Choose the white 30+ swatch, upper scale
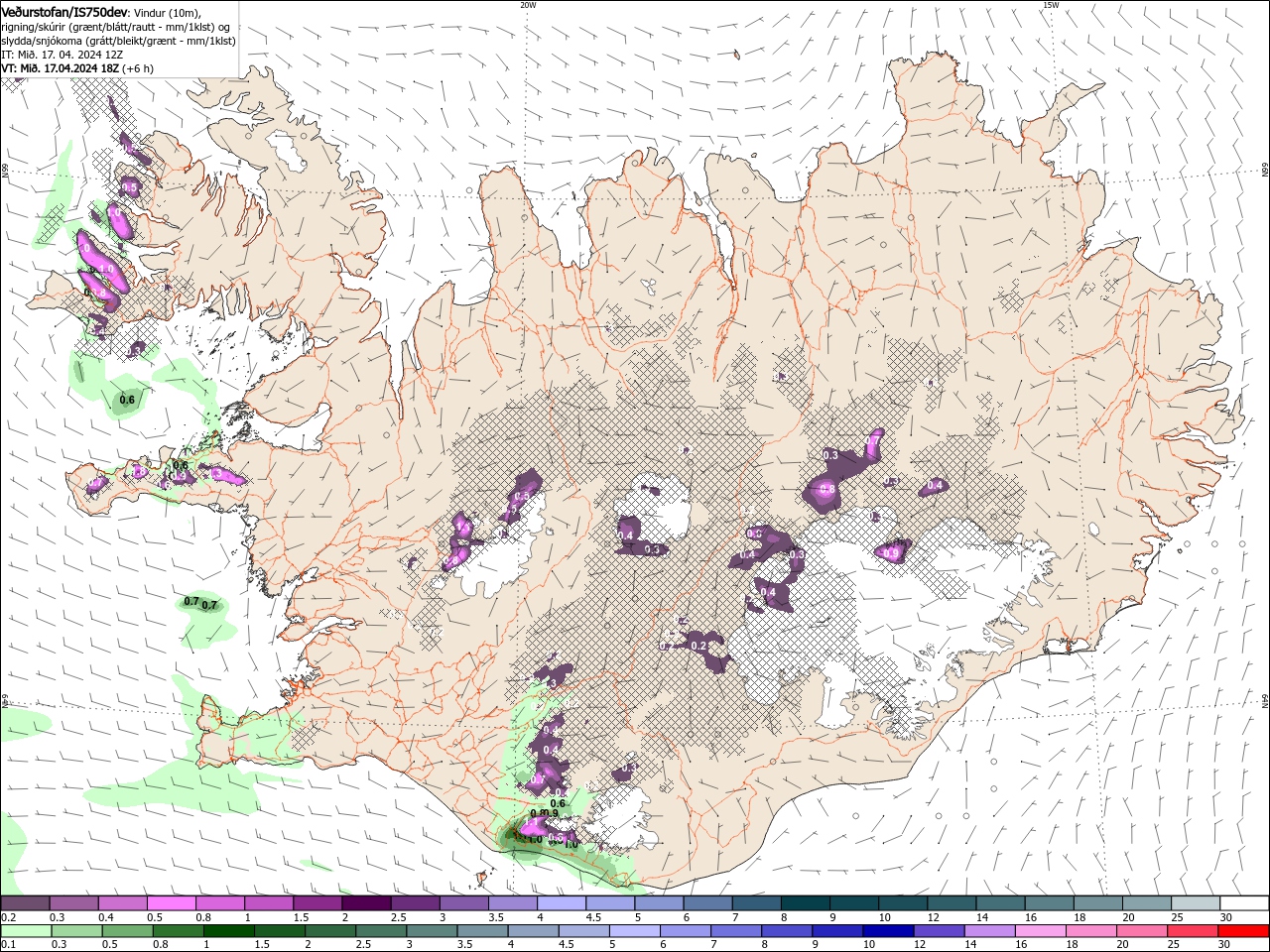Screen dimensions: 1270x952 1243,903
